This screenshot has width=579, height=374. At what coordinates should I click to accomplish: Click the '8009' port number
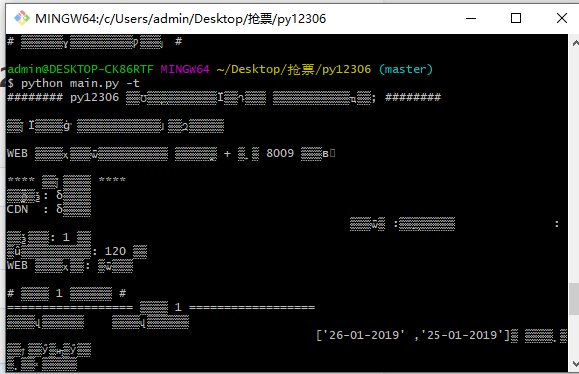[280, 153]
